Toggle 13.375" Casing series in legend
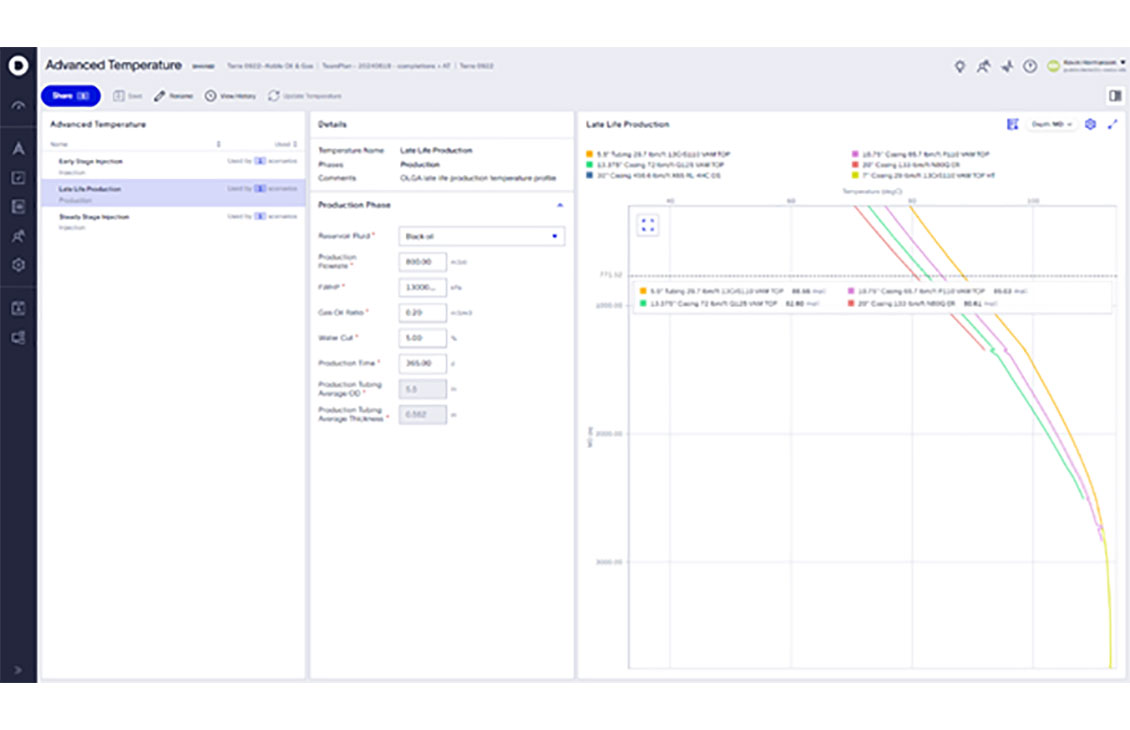 tap(589, 165)
